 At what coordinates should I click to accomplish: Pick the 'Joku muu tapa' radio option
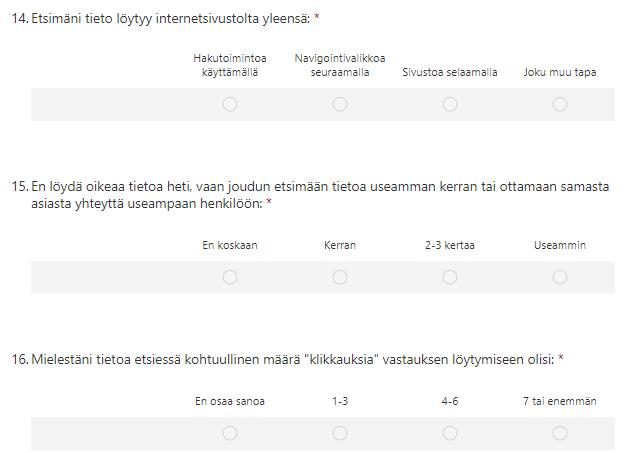(x=560, y=104)
